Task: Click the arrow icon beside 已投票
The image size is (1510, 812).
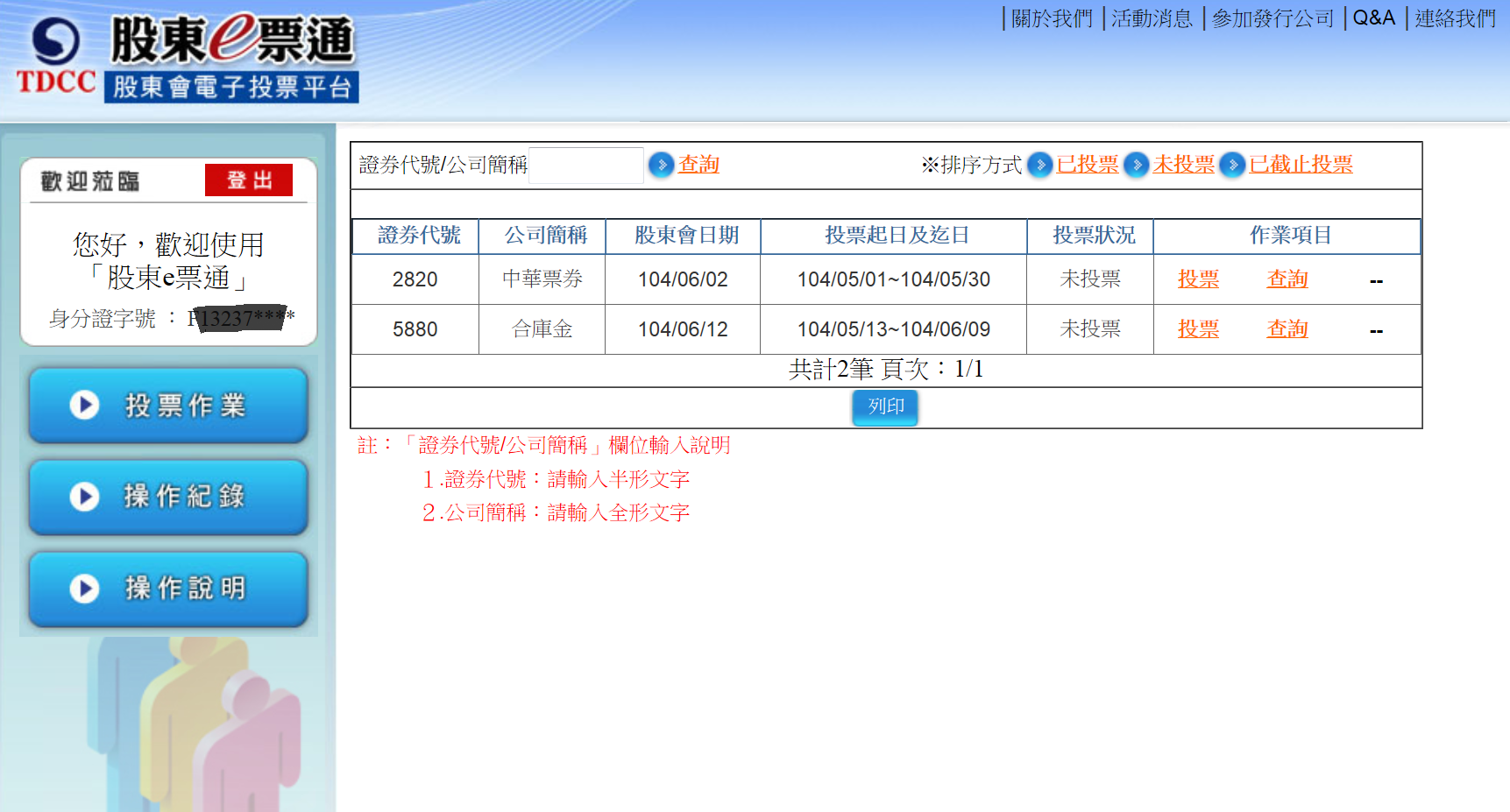Action: pos(1040,165)
